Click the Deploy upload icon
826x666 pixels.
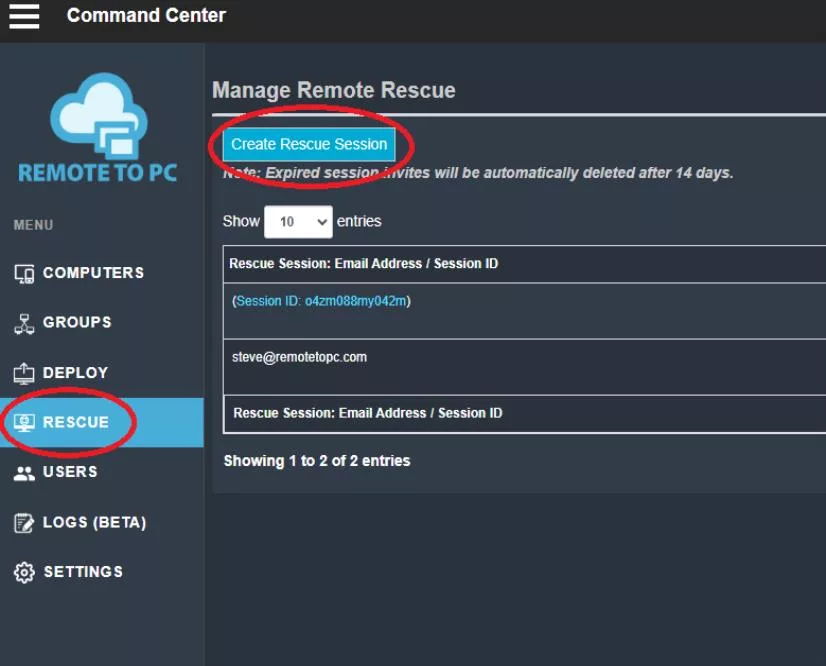pos(24,373)
